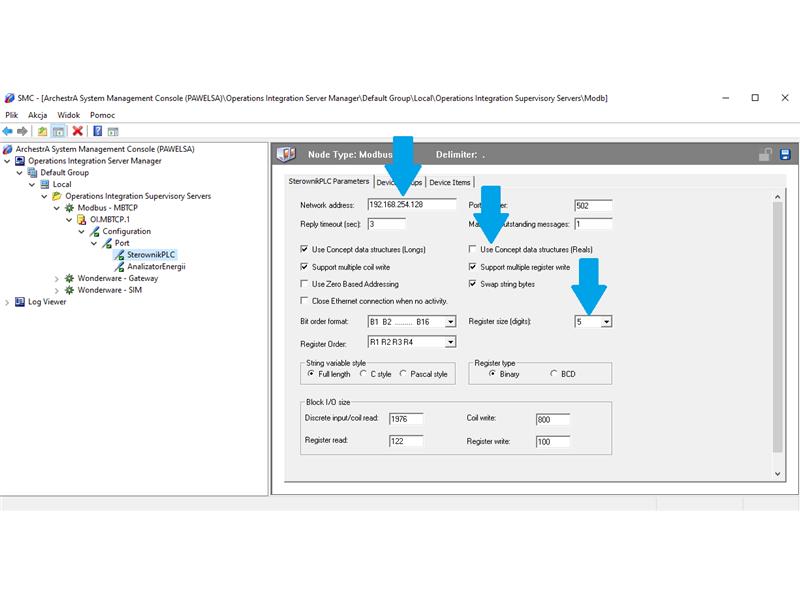Click the OI.MBTCP.1 node icon
The height and width of the screenshot is (600, 800).
82,219
